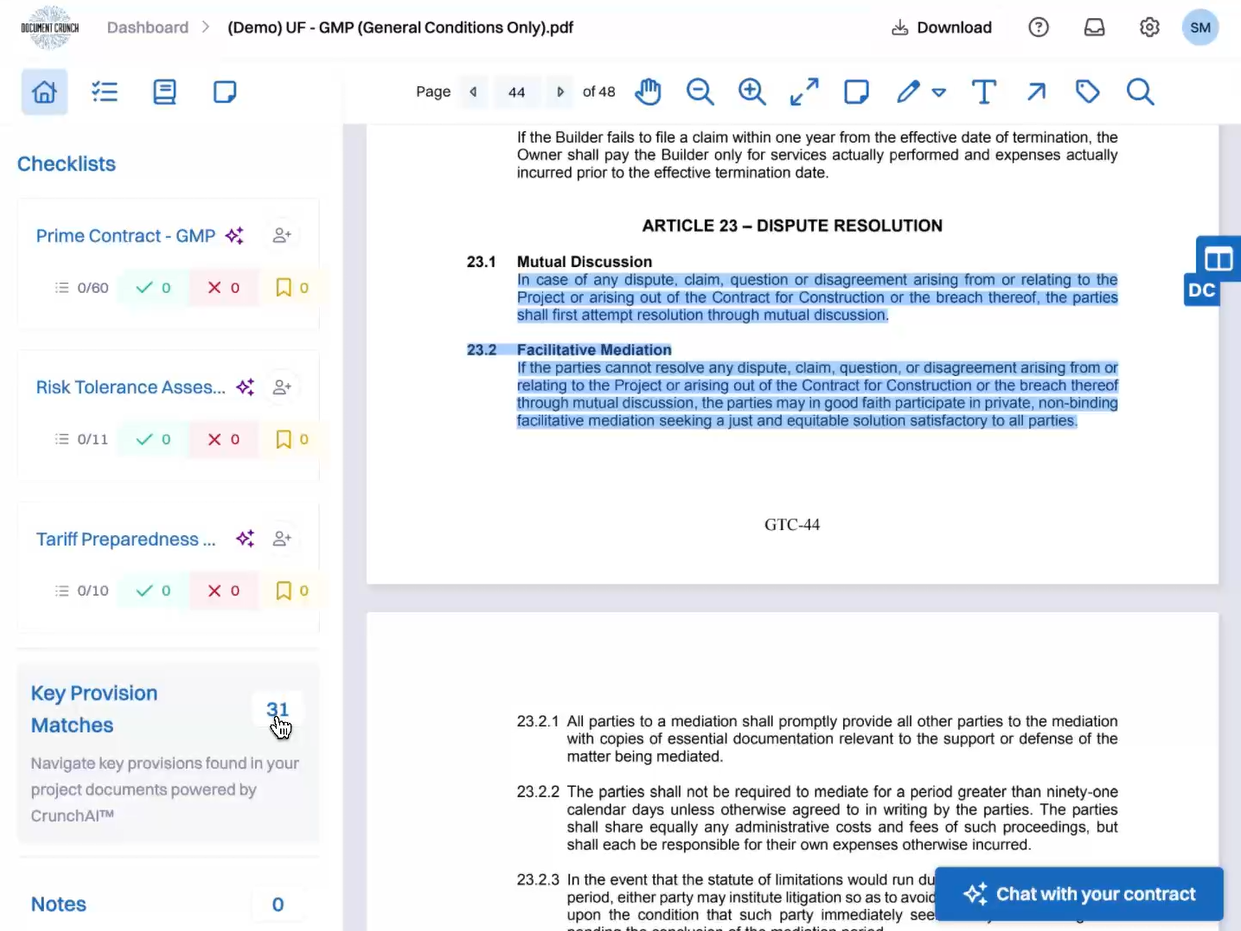Toggle the DC side panel layout icon
This screenshot has width=1241, height=931.
coord(1218,259)
